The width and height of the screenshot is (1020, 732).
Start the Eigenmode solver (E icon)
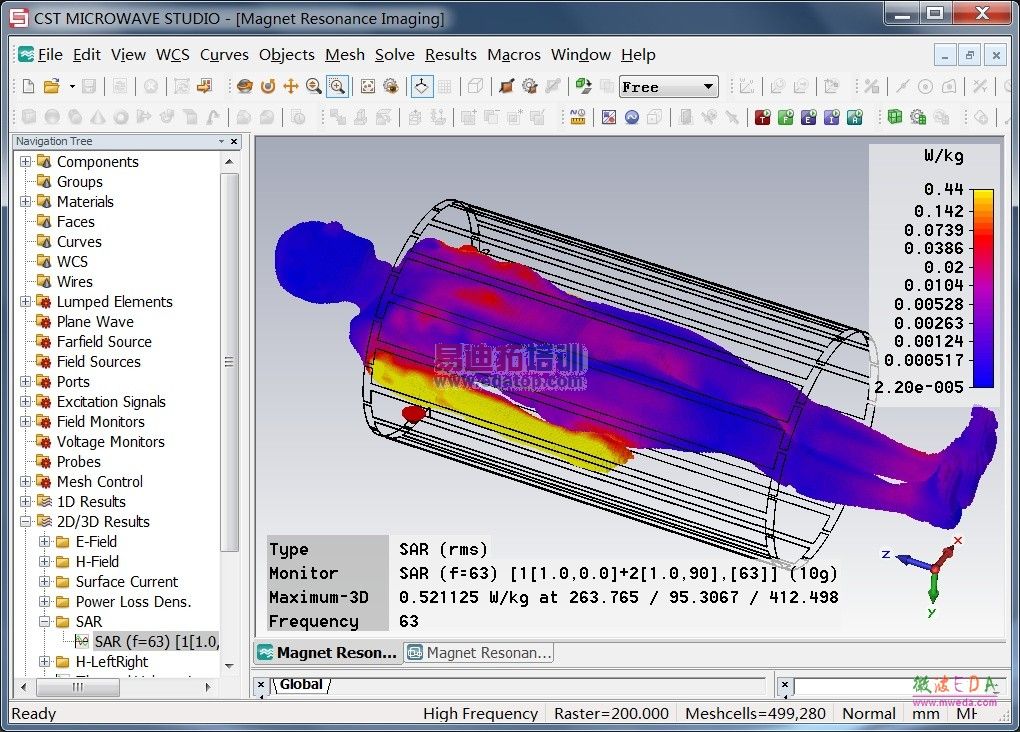(x=809, y=118)
